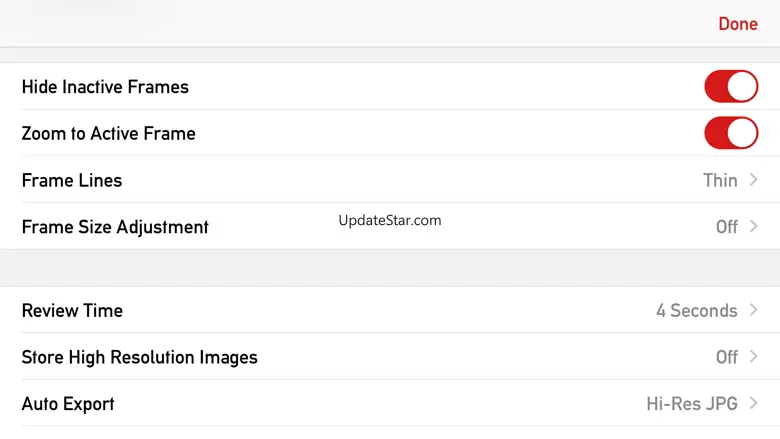This screenshot has height=439, width=780.
Task: Open the Frame Size Adjustment row label
Action: [x=115, y=227]
